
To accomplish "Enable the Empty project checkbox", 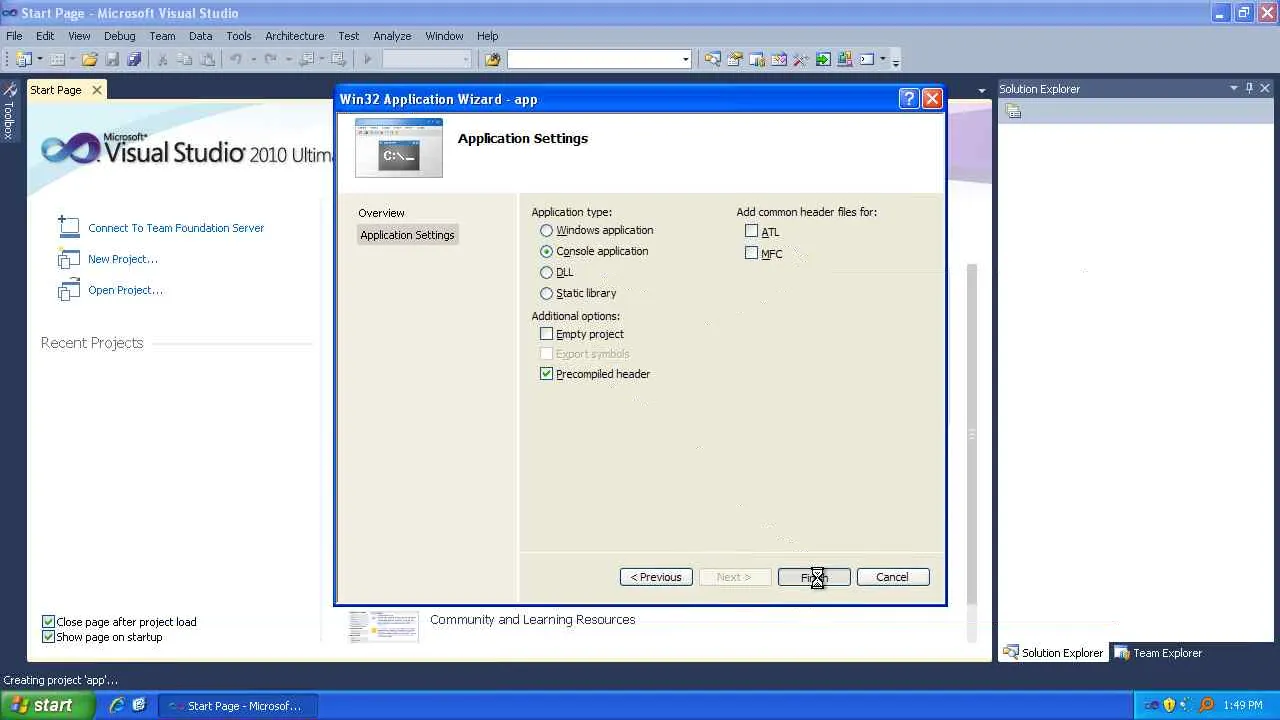I will click(x=546, y=334).
